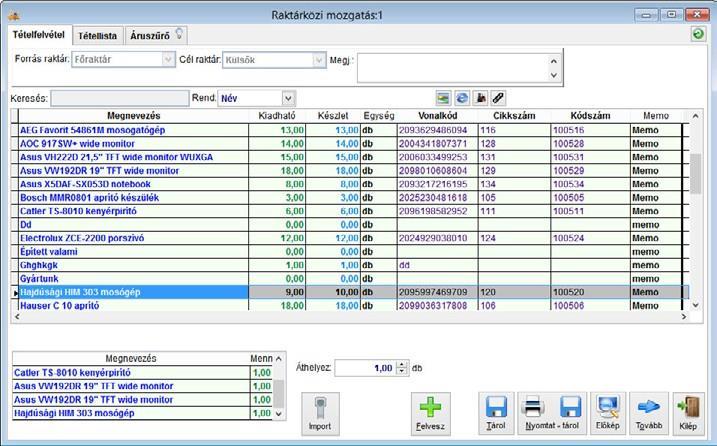Screen dimensions: 717x446
Task: Select the Épített valami row
Action: [x=350, y=252]
